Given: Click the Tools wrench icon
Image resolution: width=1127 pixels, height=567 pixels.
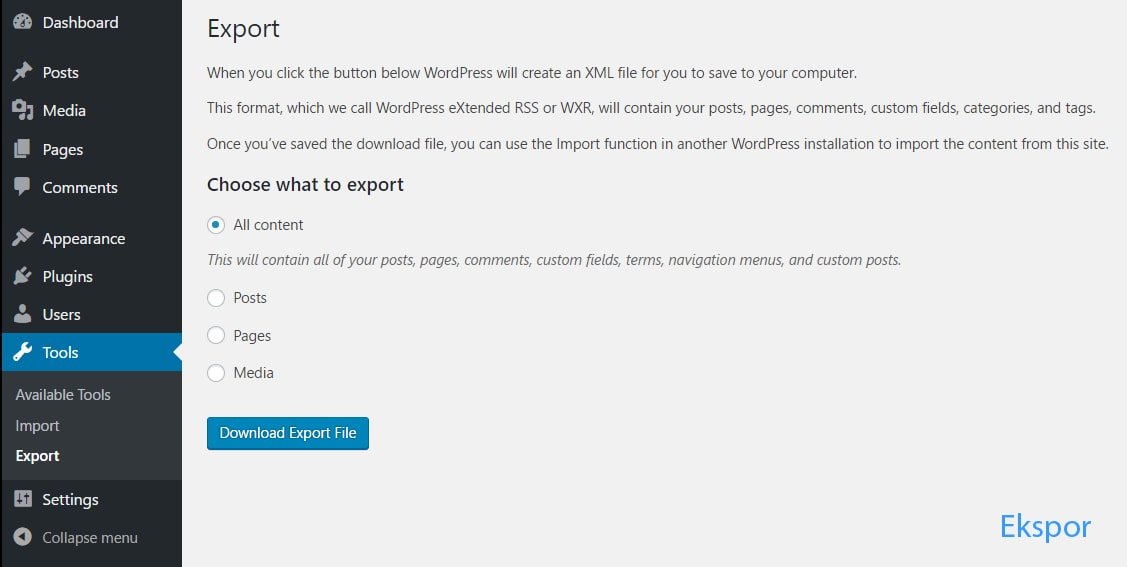Looking at the screenshot, I should (x=23, y=352).
